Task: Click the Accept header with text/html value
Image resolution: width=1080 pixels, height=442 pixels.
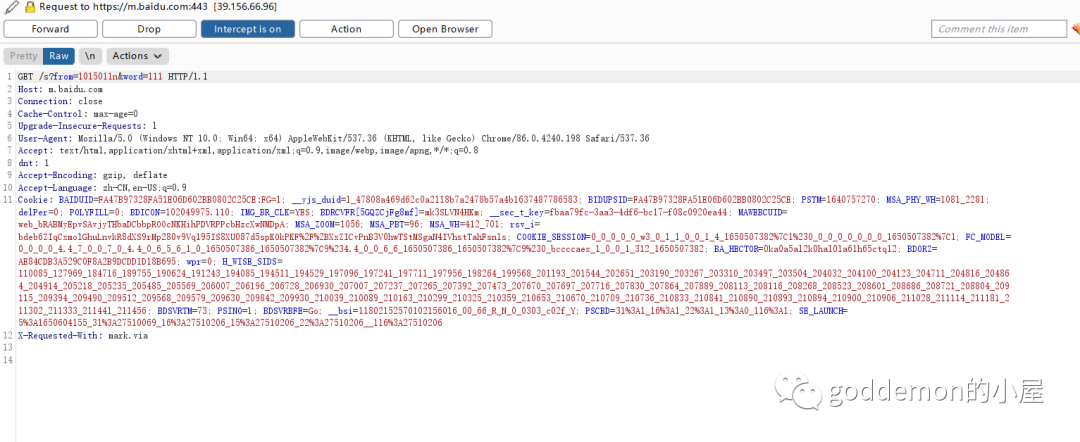Action: (248, 151)
